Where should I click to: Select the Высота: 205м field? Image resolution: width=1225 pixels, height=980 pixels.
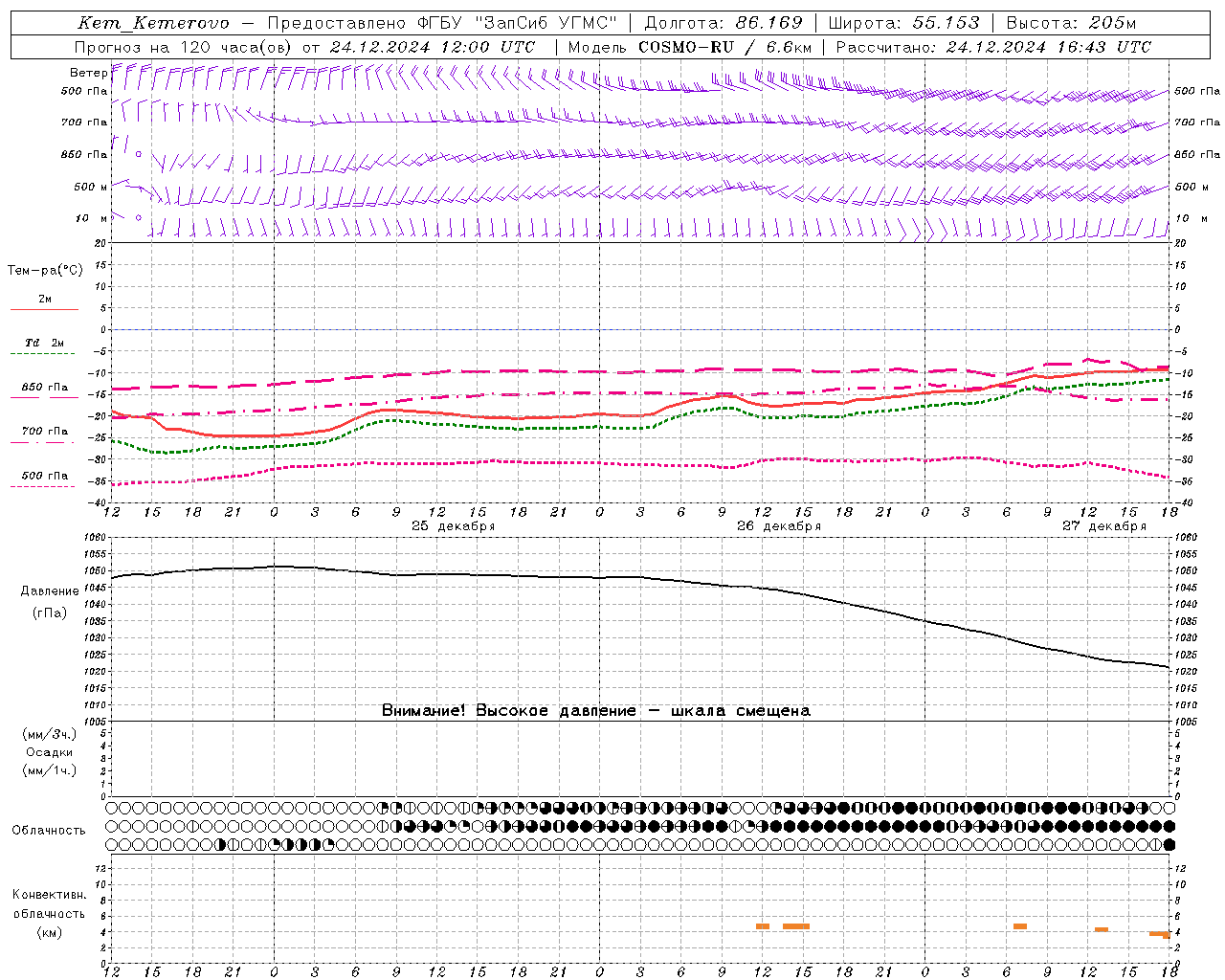(1071, 23)
